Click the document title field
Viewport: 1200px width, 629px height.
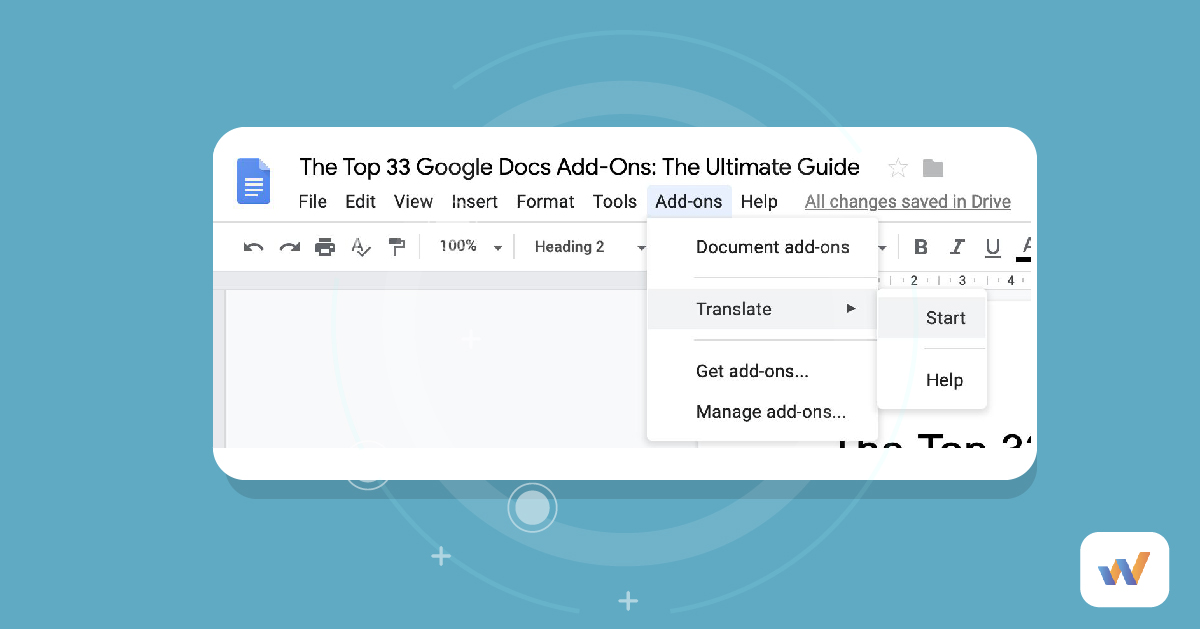(x=580, y=167)
